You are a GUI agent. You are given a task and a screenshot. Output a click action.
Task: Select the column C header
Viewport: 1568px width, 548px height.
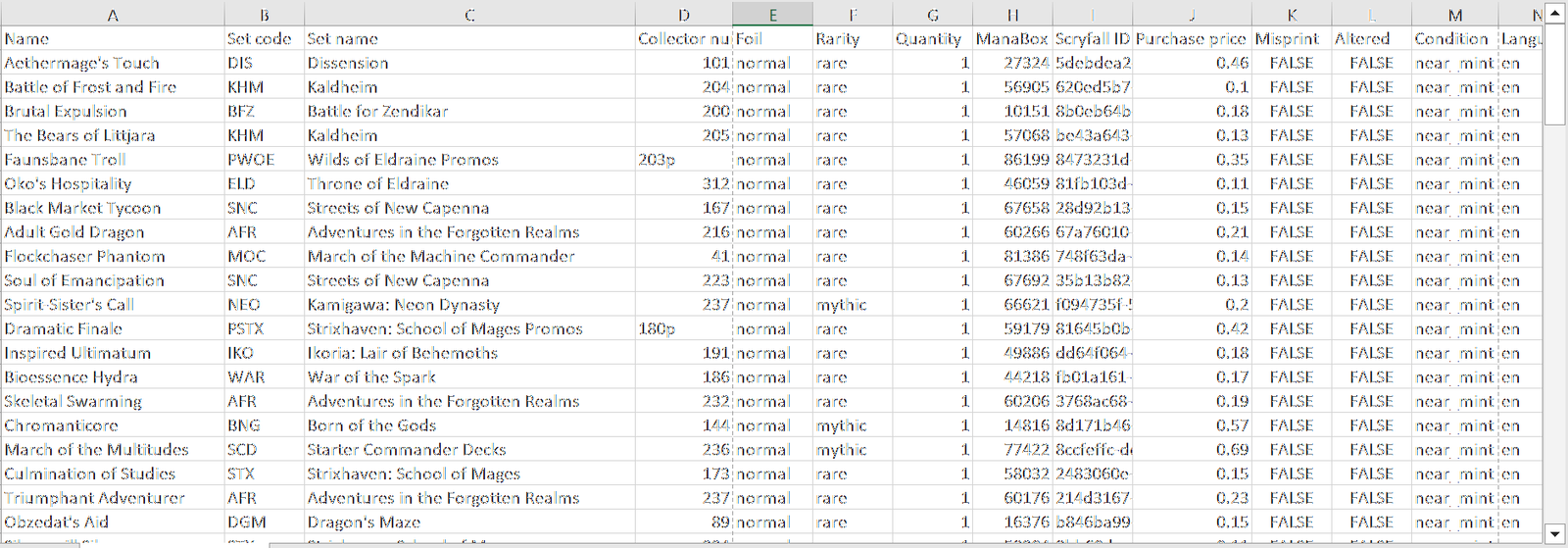coord(469,15)
